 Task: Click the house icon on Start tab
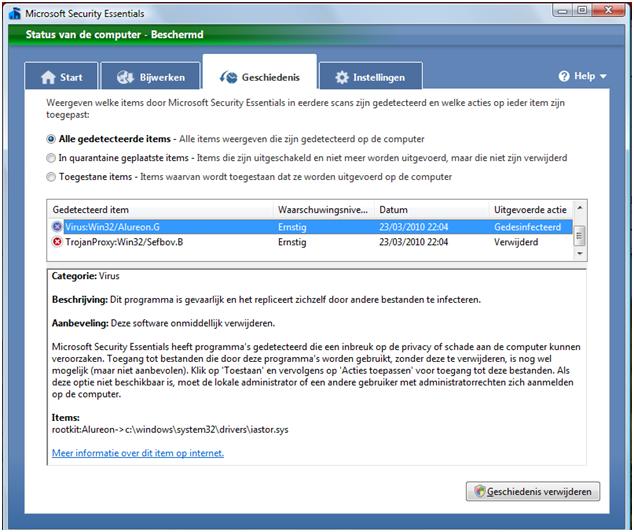48,77
